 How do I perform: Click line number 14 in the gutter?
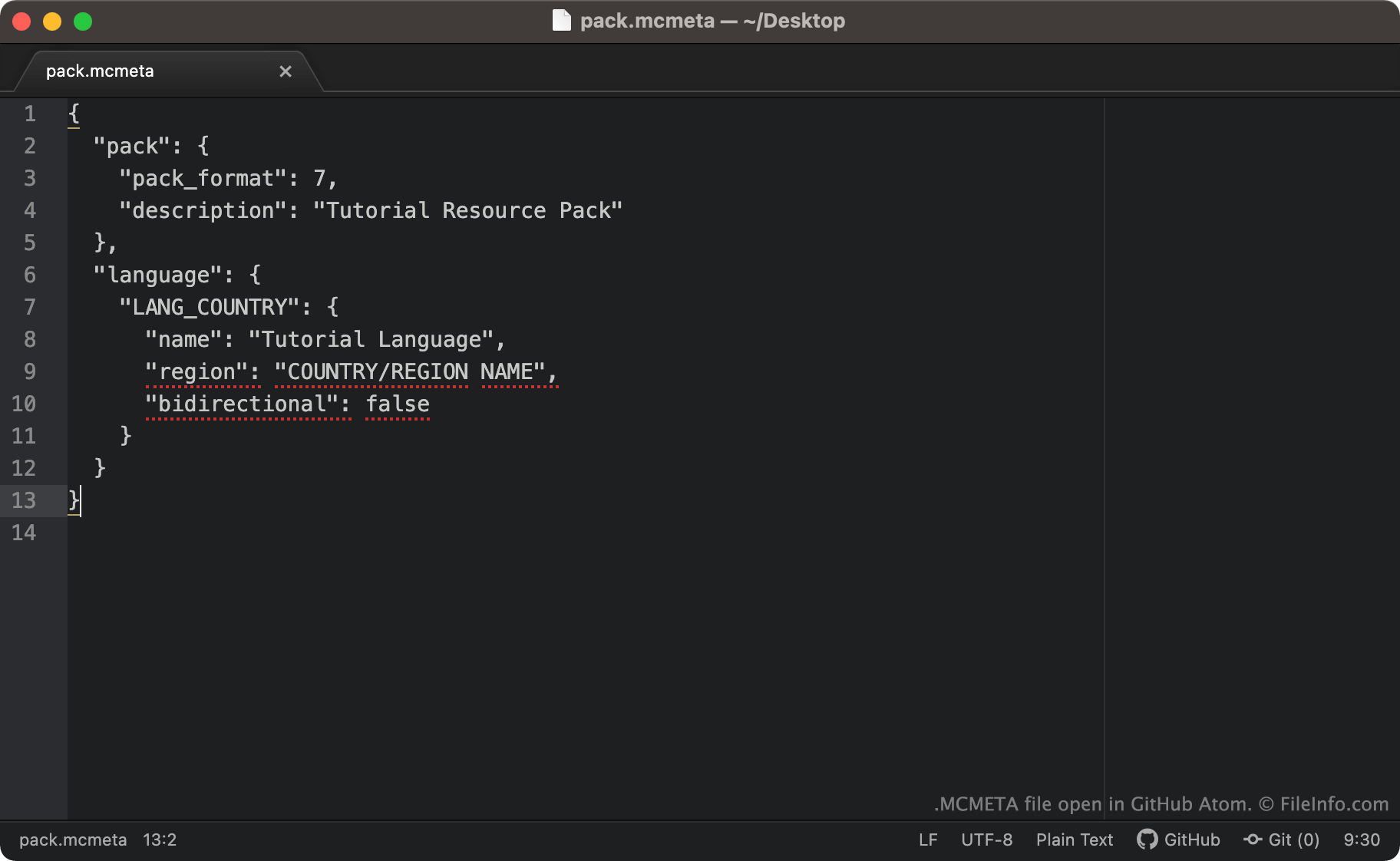24,533
